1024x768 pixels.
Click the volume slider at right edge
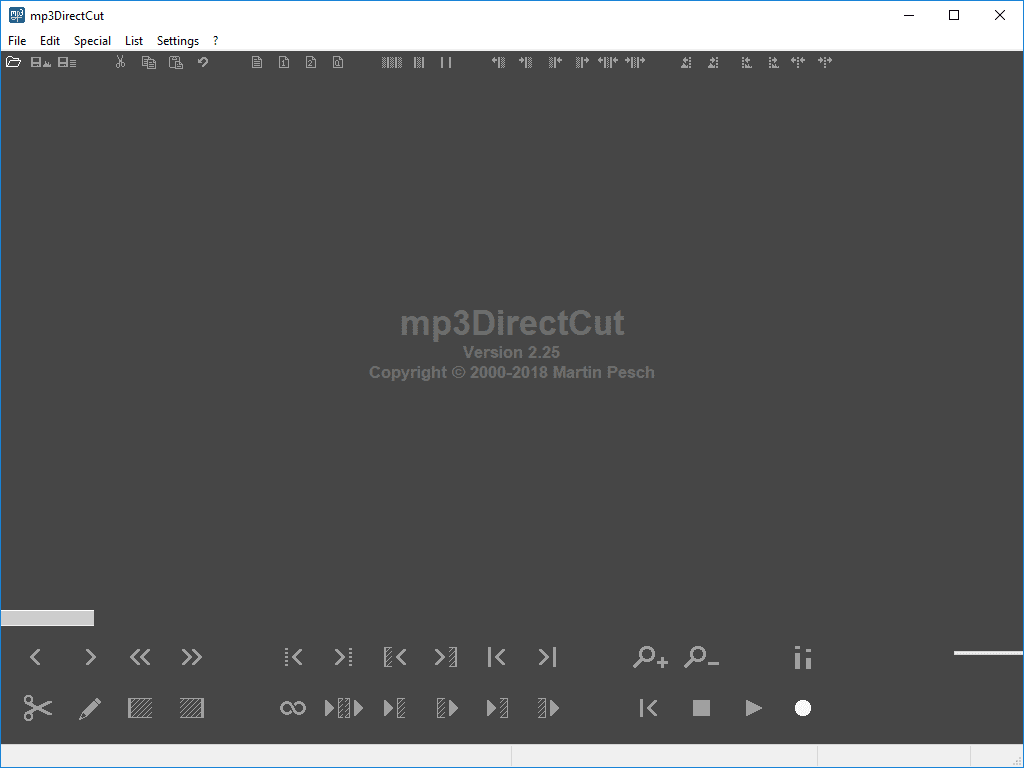coord(988,652)
